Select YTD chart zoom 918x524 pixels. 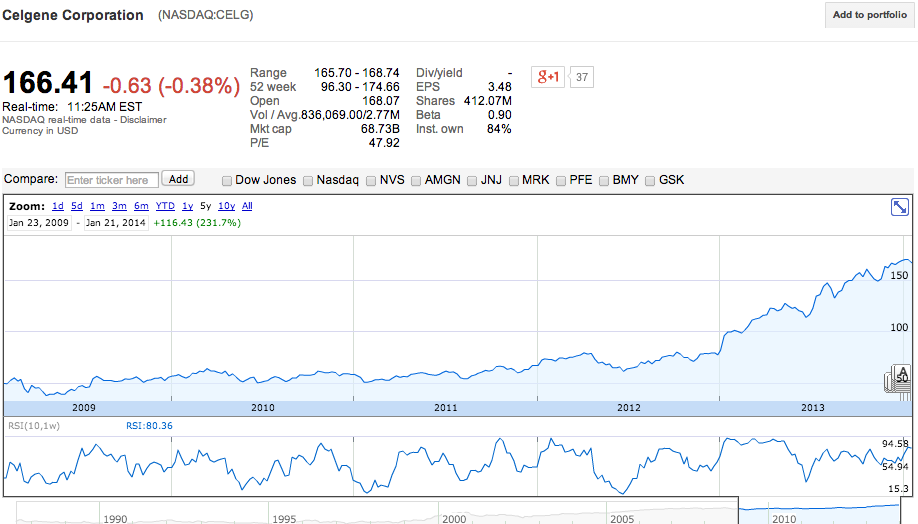click(x=165, y=206)
